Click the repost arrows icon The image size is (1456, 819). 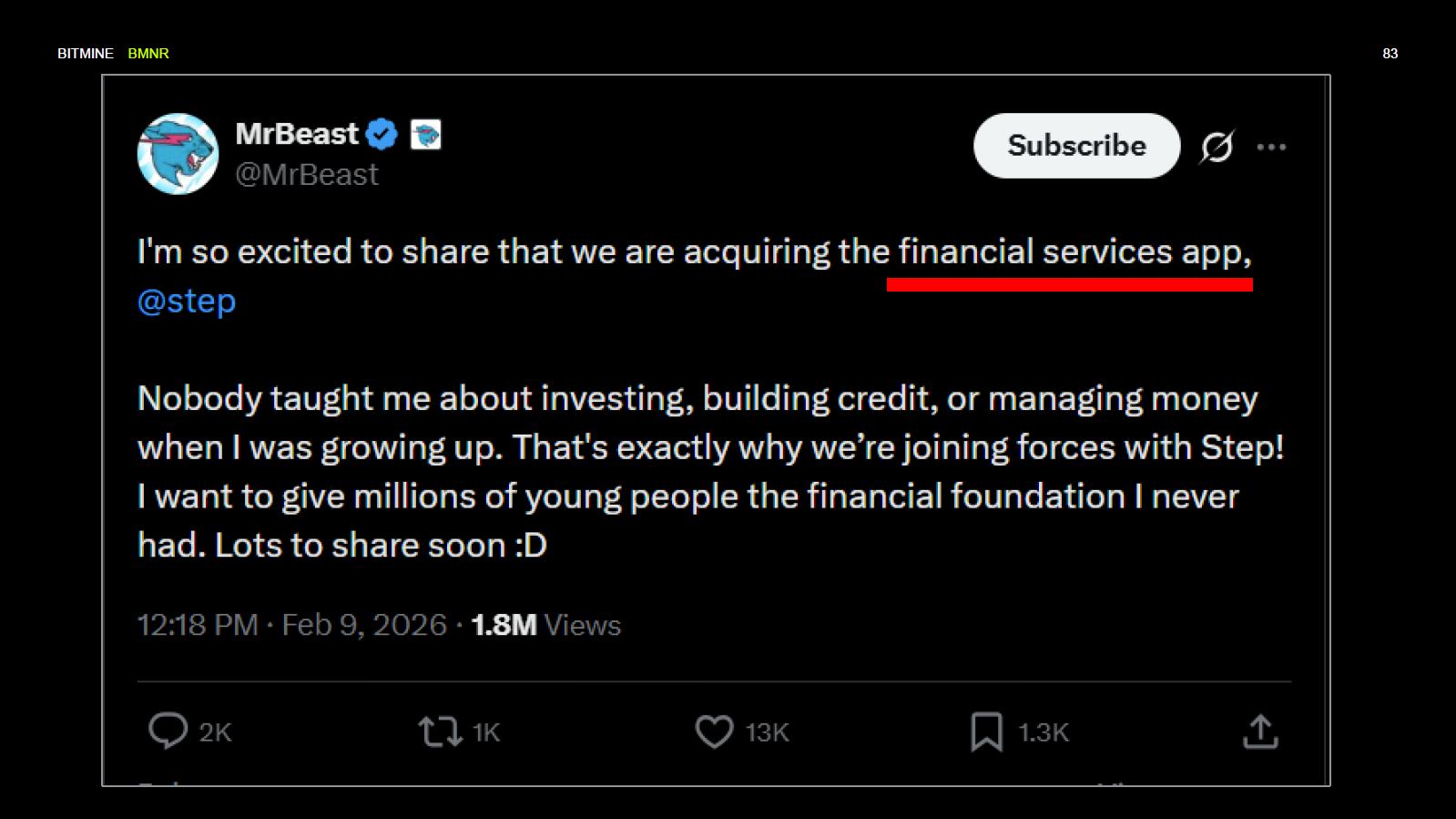(x=440, y=732)
